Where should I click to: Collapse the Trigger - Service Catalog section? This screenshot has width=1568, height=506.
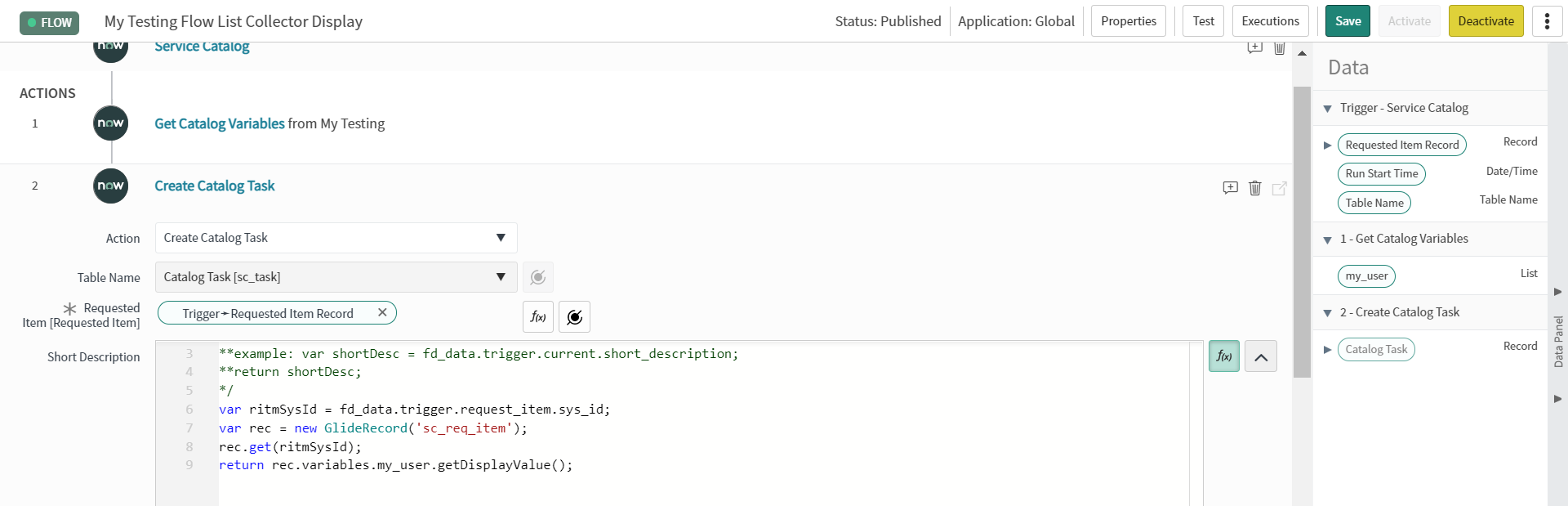coord(1328,109)
